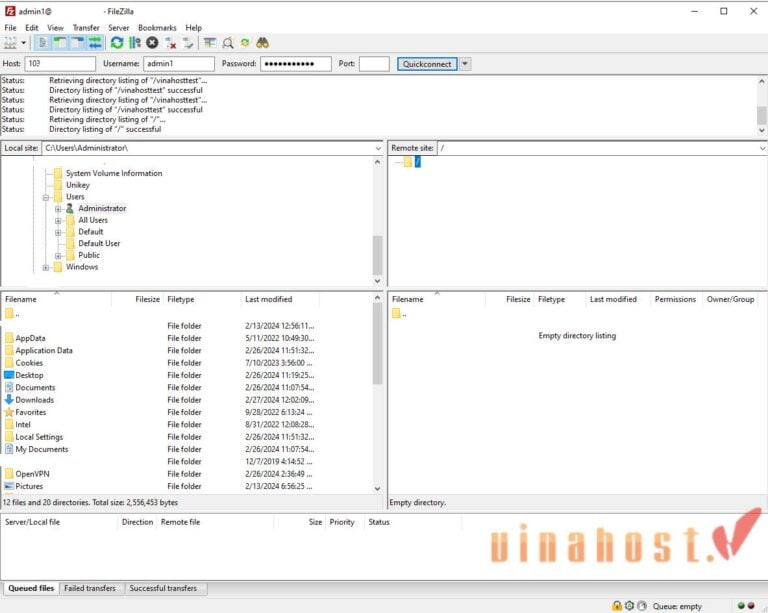This screenshot has width=768, height=613.
Task: Open the Edit menu
Action: click(32, 28)
